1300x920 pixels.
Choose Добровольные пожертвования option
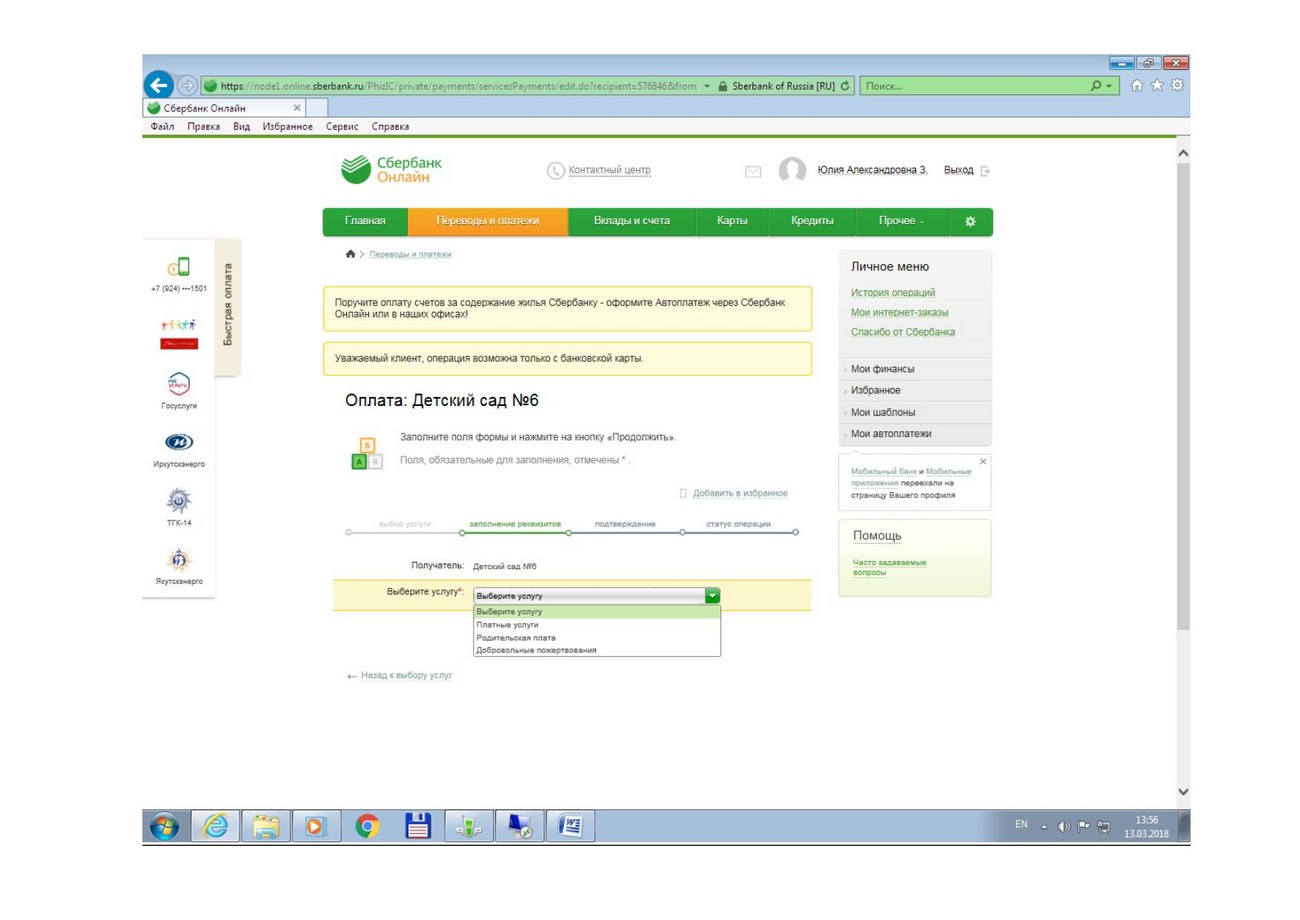(x=597, y=650)
